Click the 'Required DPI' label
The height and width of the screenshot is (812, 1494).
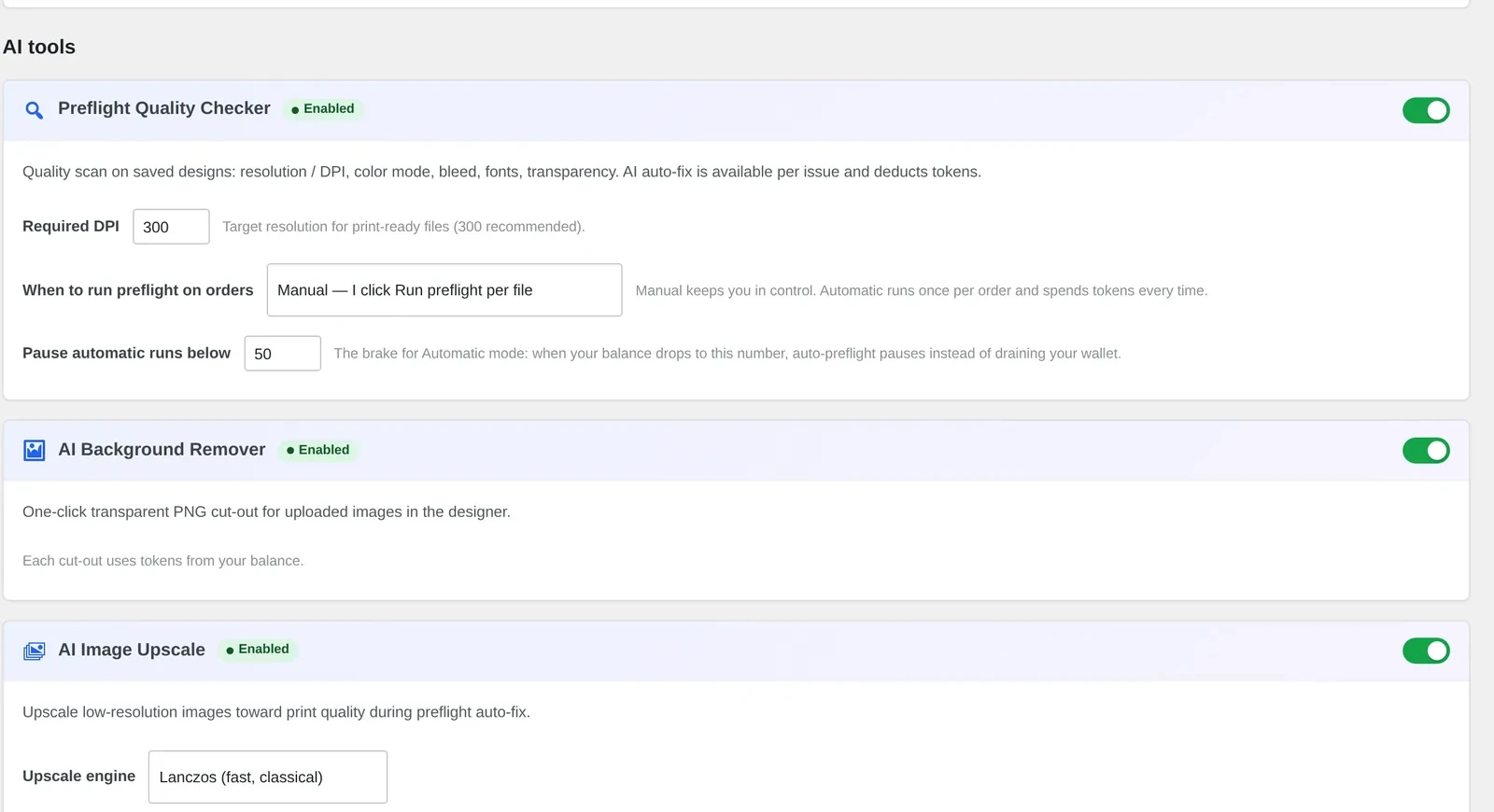coord(71,227)
